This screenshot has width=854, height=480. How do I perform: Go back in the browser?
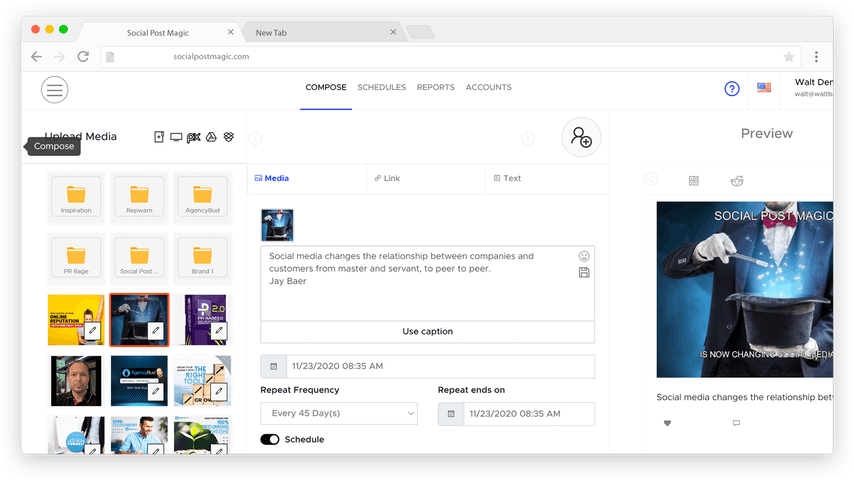click(36, 57)
